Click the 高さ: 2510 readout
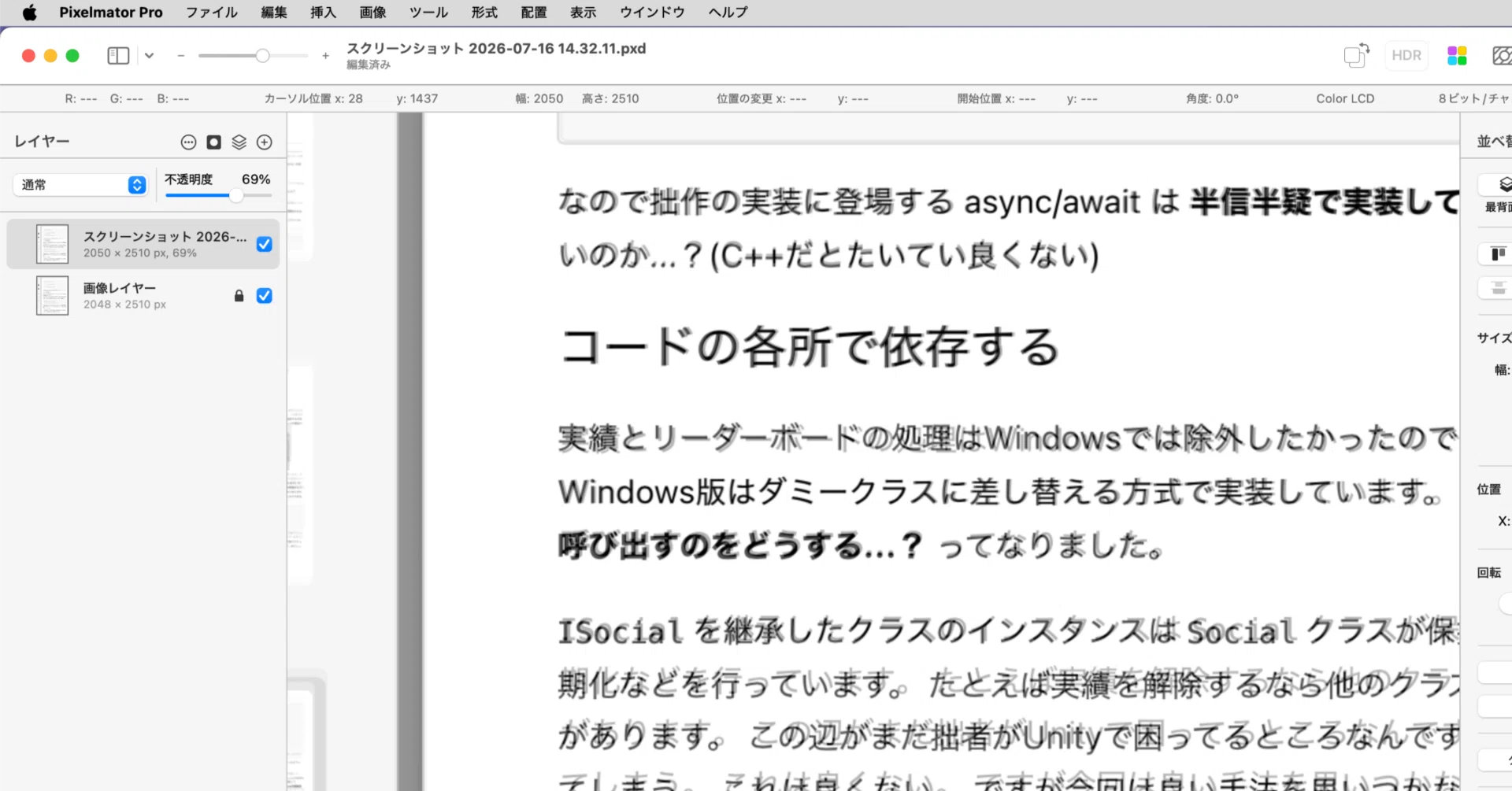1512x791 pixels. pyautogui.click(x=610, y=98)
